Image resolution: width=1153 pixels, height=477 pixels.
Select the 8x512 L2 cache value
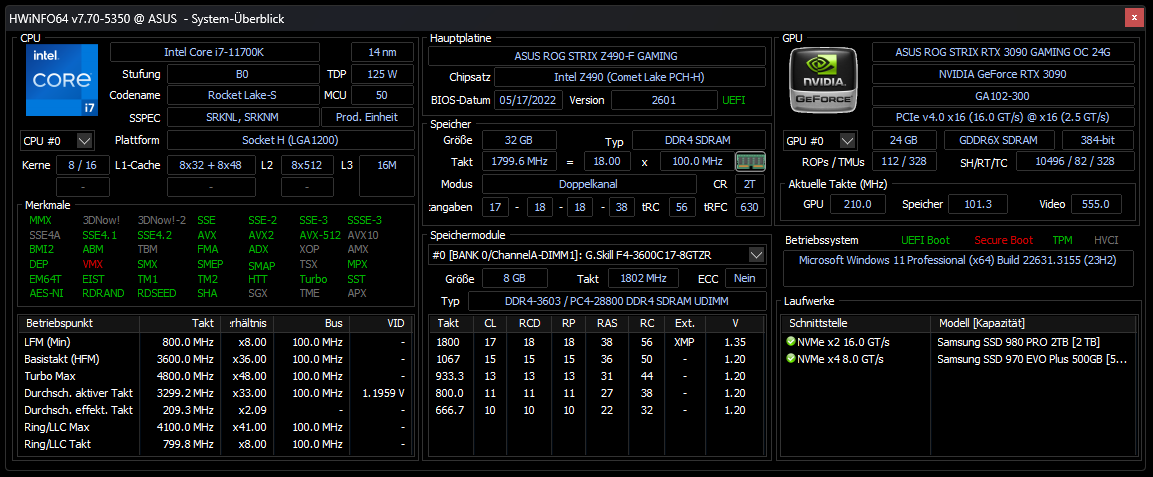pos(307,165)
